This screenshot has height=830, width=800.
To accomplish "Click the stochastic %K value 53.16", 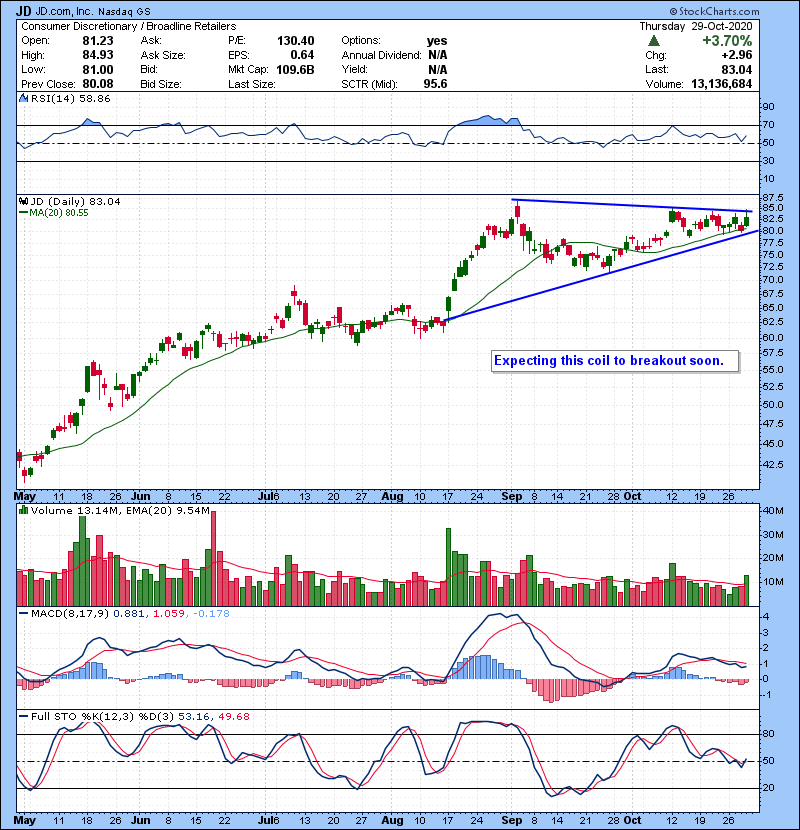I will 194,716.
